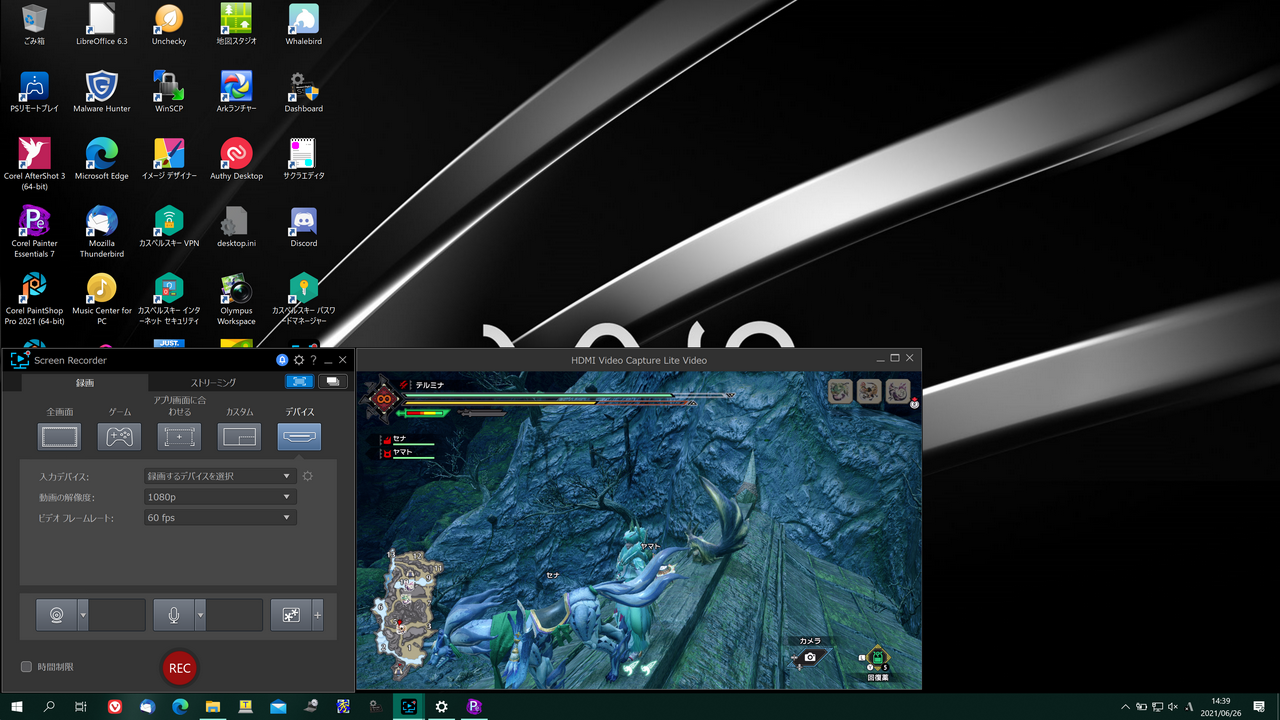
Task: Select the device recording mode
Action: click(298, 436)
